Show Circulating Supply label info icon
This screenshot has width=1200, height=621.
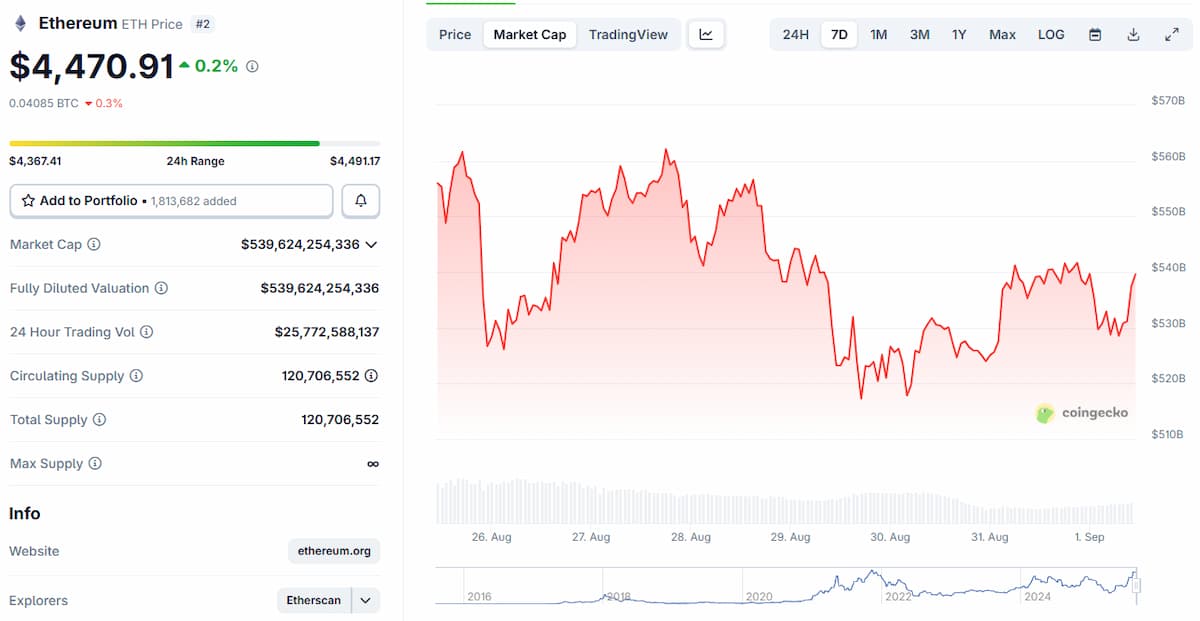tap(136, 376)
